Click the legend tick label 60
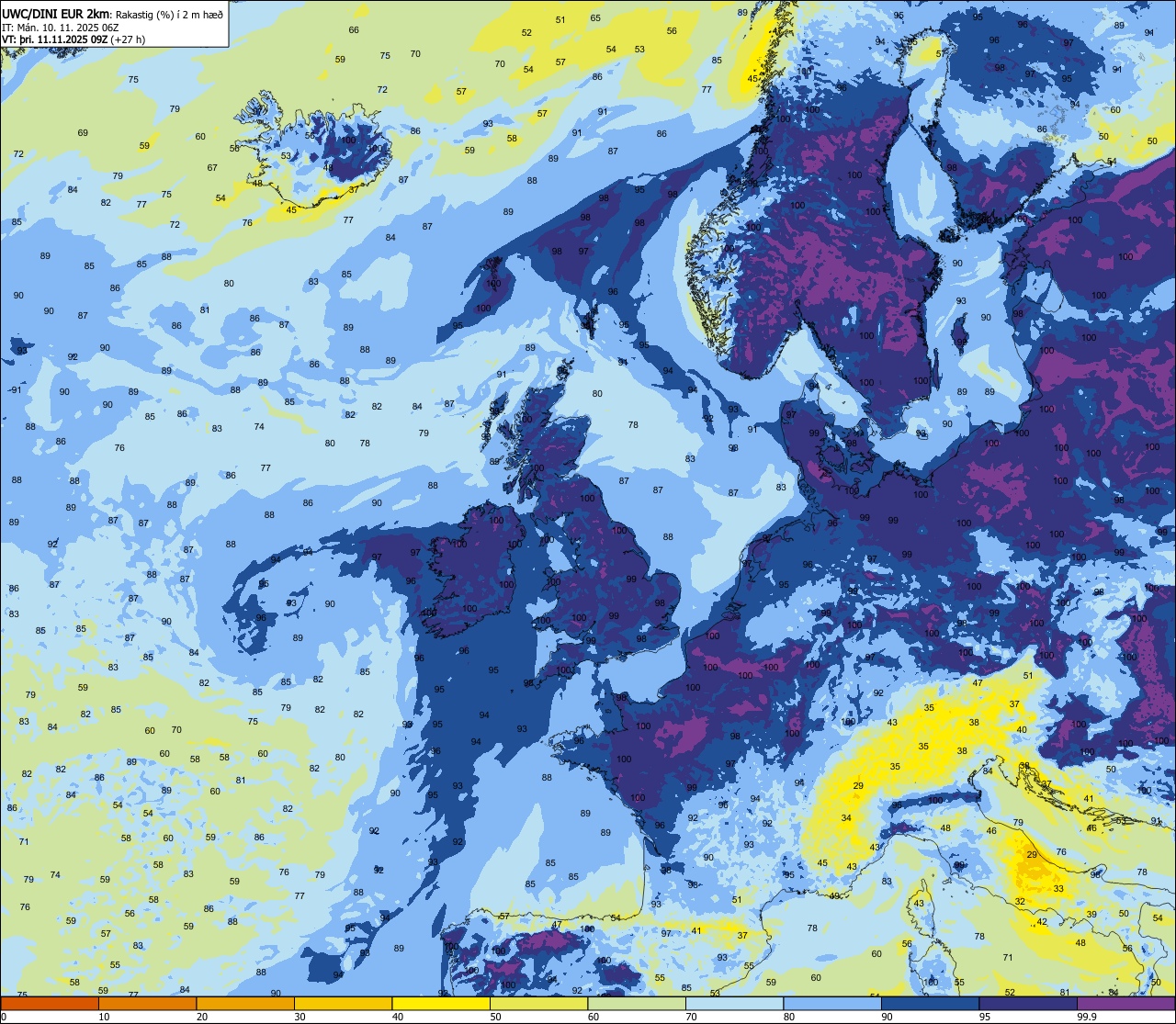This screenshot has height=1024, width=1176. [x=594, y=1017]
